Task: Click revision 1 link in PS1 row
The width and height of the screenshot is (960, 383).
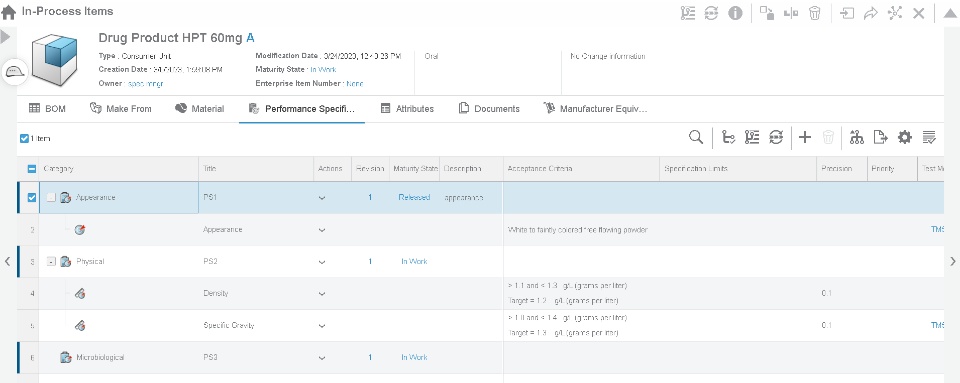Action: 370,198
